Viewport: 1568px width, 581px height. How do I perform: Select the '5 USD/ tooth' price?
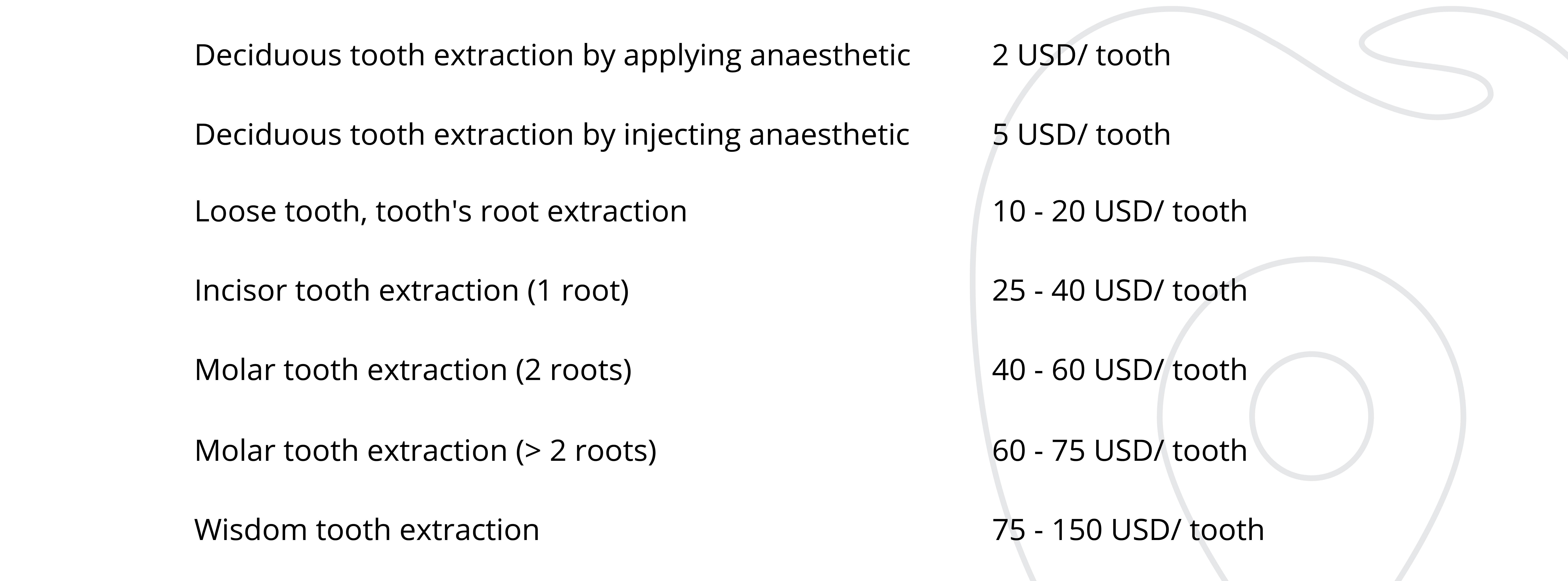tap(1081, 135)
